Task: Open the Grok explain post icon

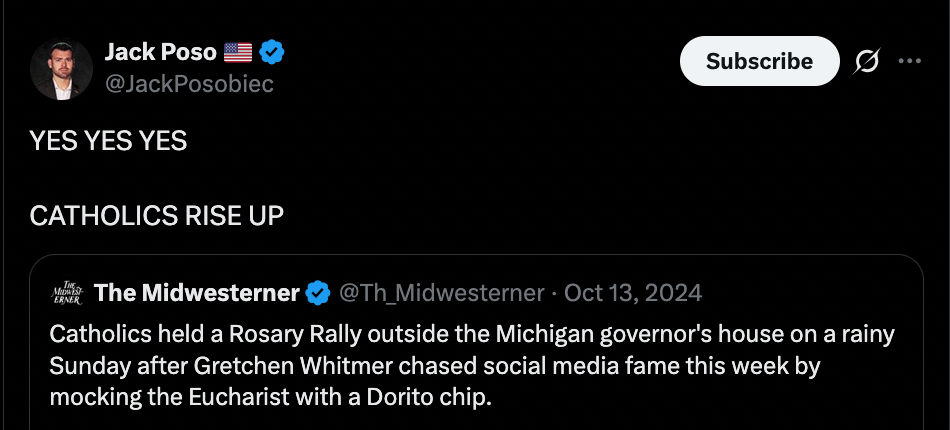Action: click(865, 61)
